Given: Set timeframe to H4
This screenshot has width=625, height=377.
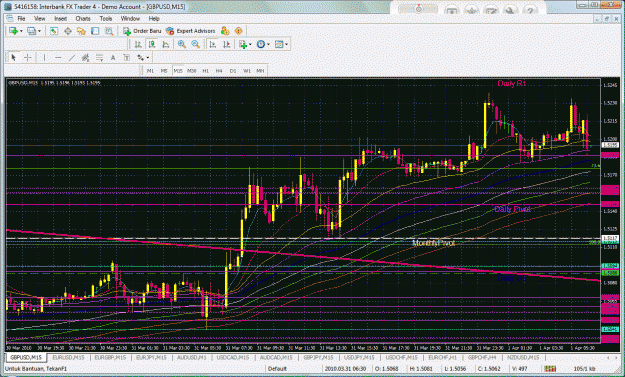Looking at the screenshot, I should 219,71.
